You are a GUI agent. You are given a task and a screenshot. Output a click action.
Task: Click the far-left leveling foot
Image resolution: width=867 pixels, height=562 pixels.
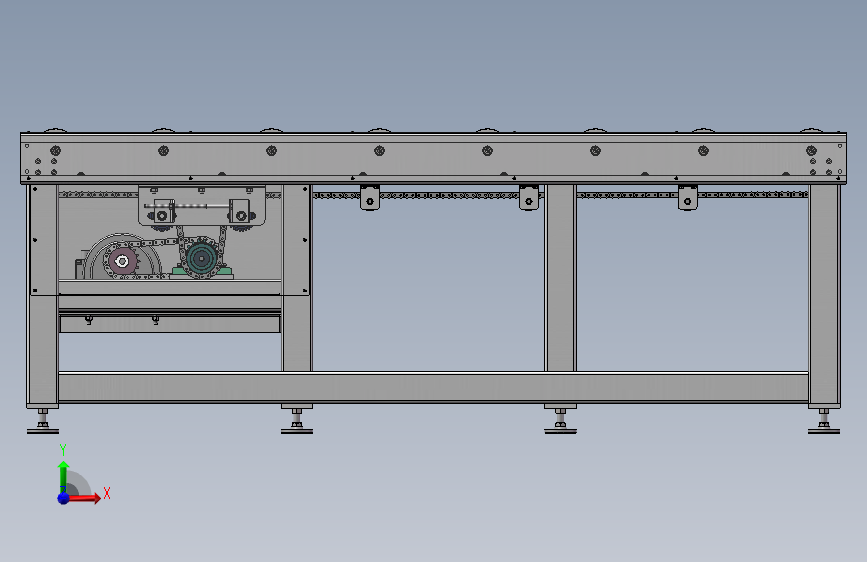click(x=43, y=422)
